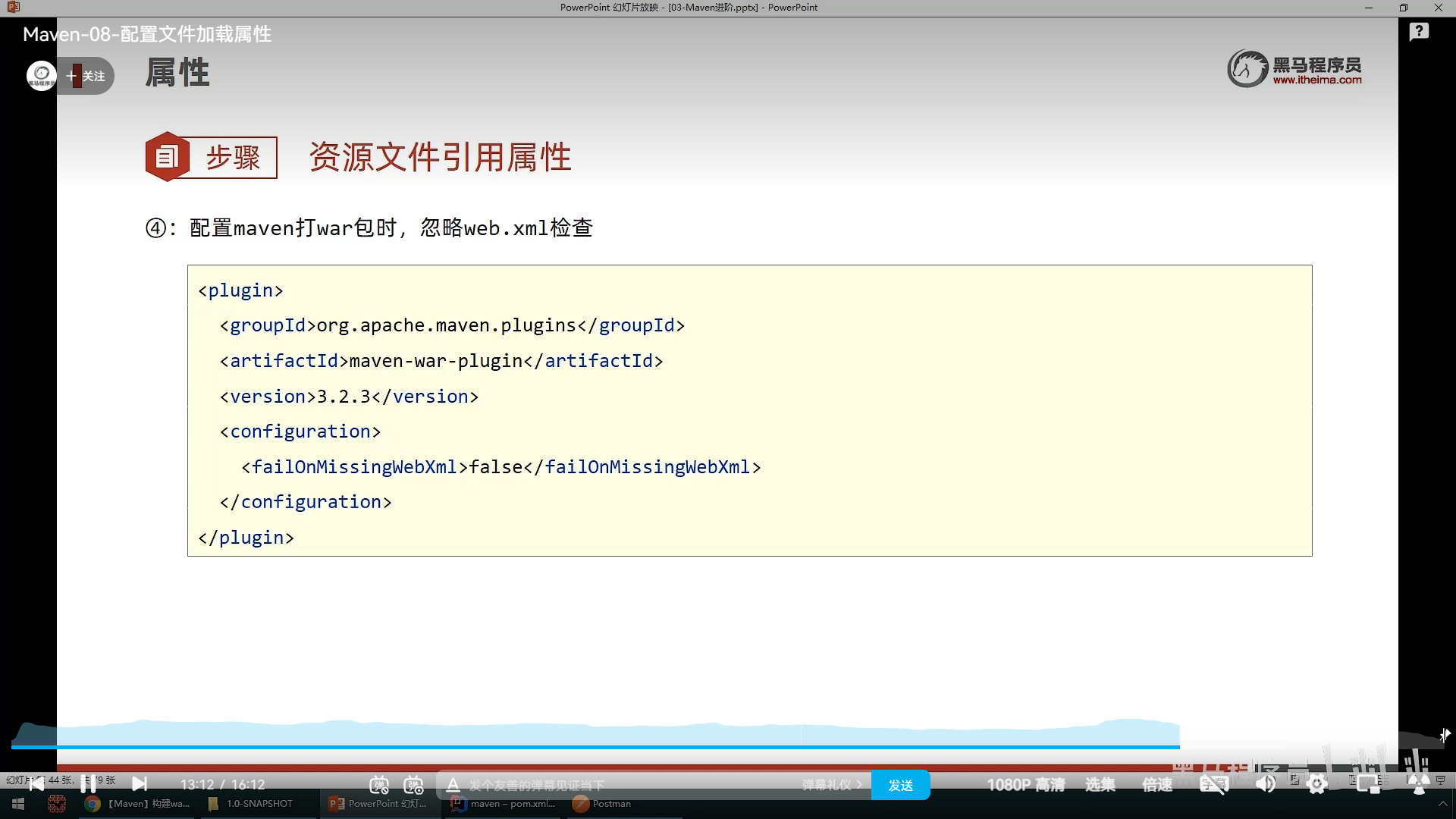Open the danmaku display settings icon
Screen dimensions: 1456x819
point(413,785)
